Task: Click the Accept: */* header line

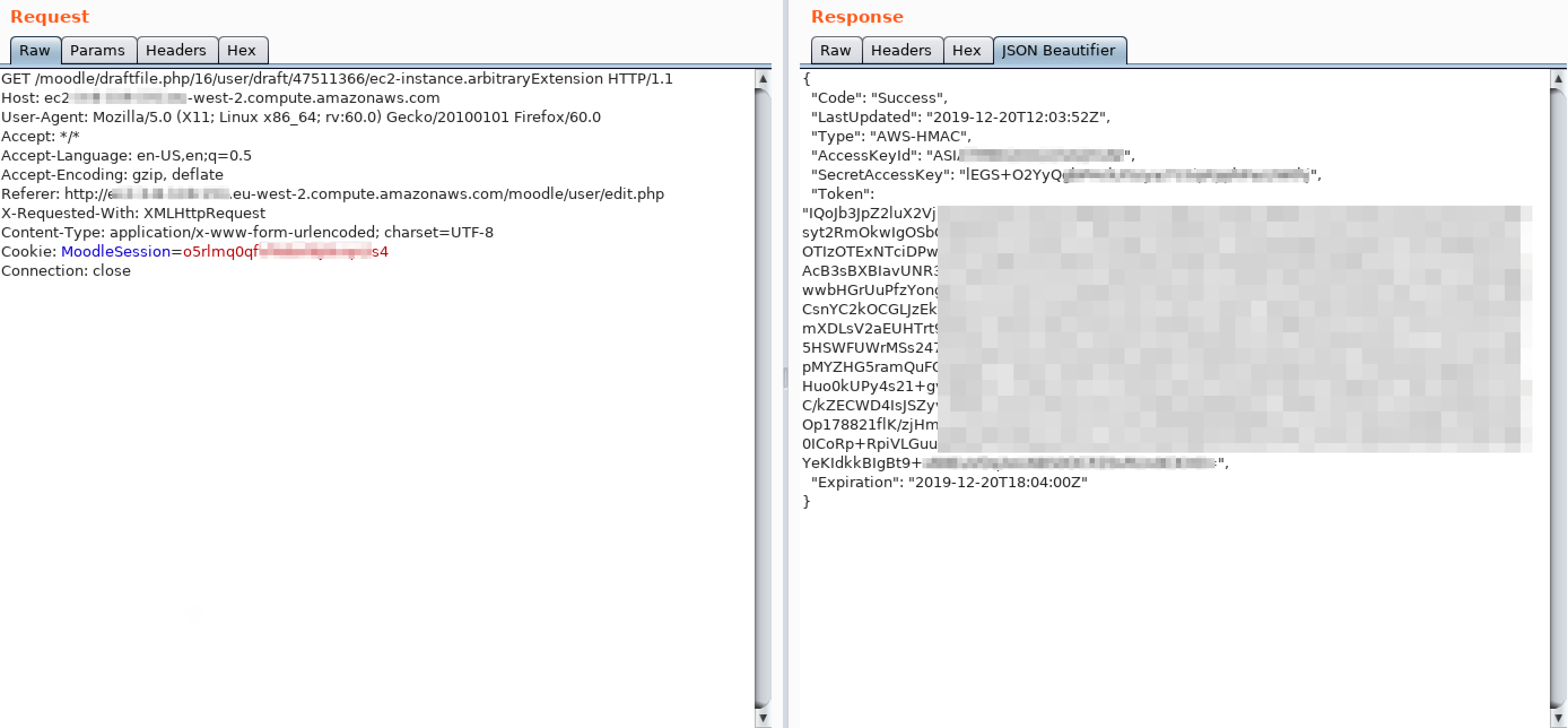Action: pyautogui.click(x=40, y=136)
